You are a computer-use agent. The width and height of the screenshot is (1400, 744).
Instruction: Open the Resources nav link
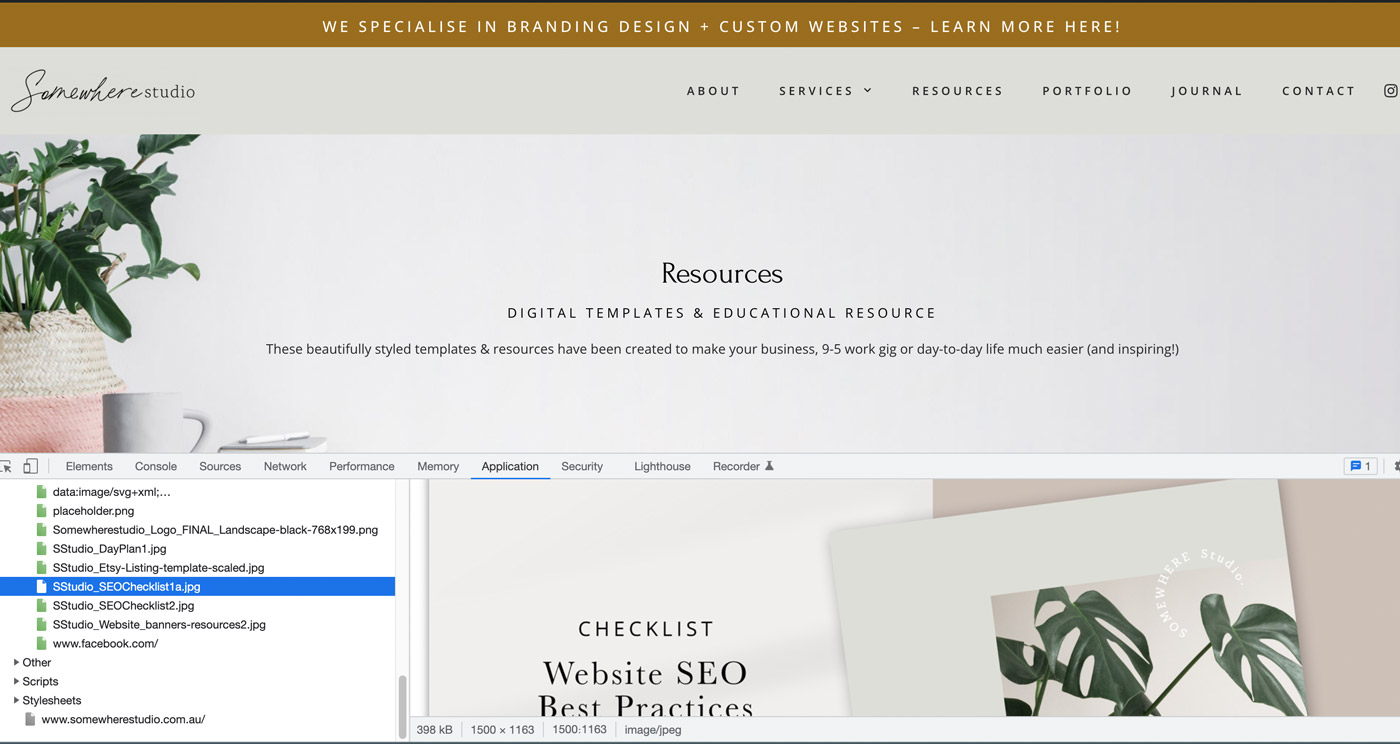point(958,91)
